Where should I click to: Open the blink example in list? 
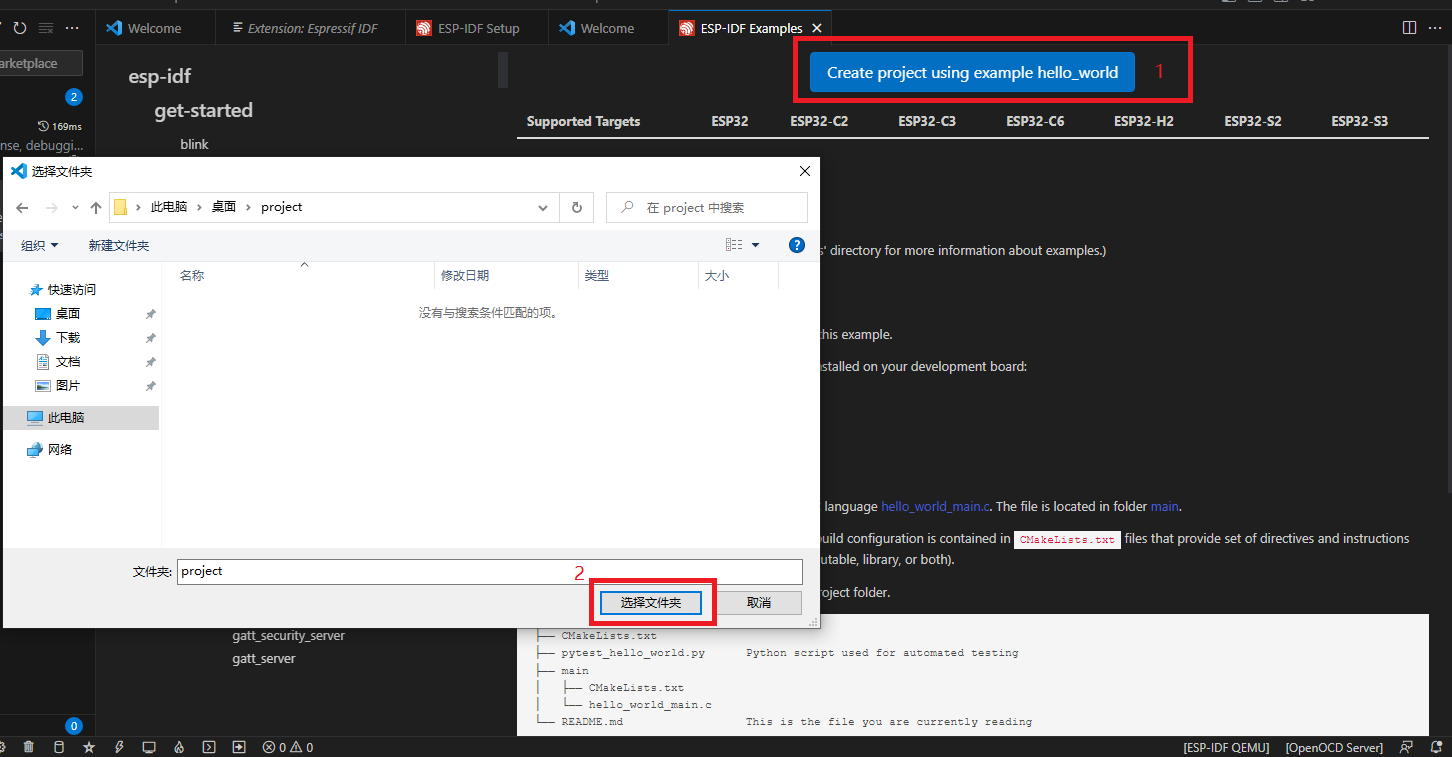click(194, 145)
